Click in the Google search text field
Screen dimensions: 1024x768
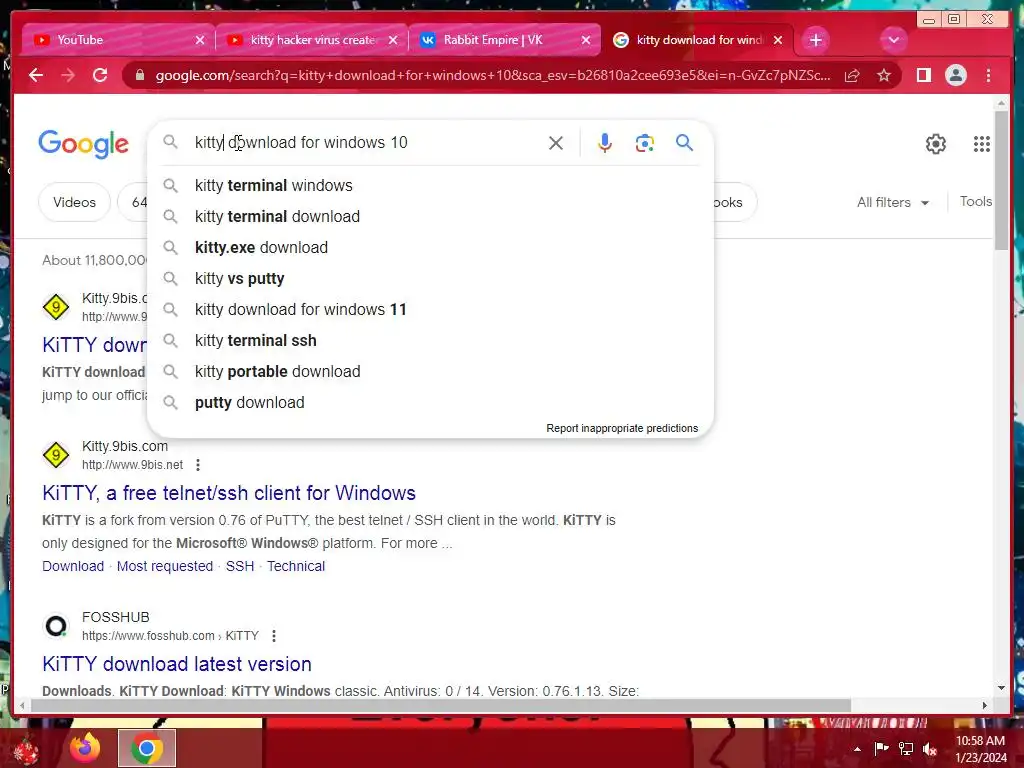(x=366, y=142)
